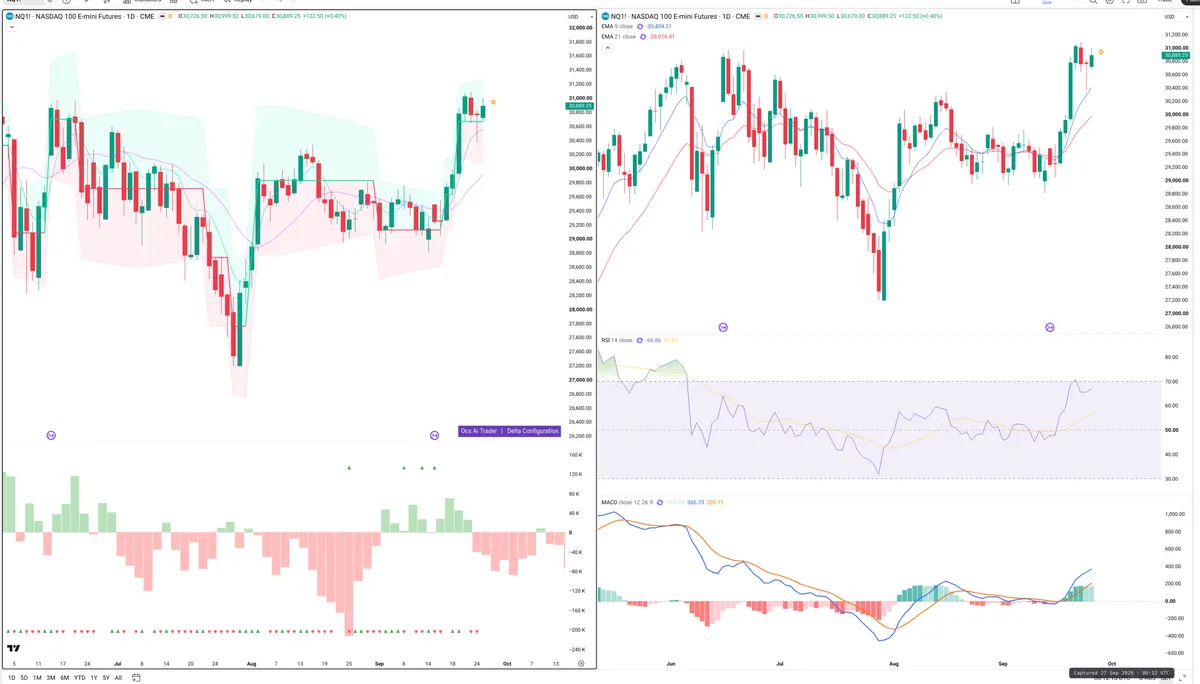
Task: Click the right purple event icon on right chart
Action: coord(1050,327)
